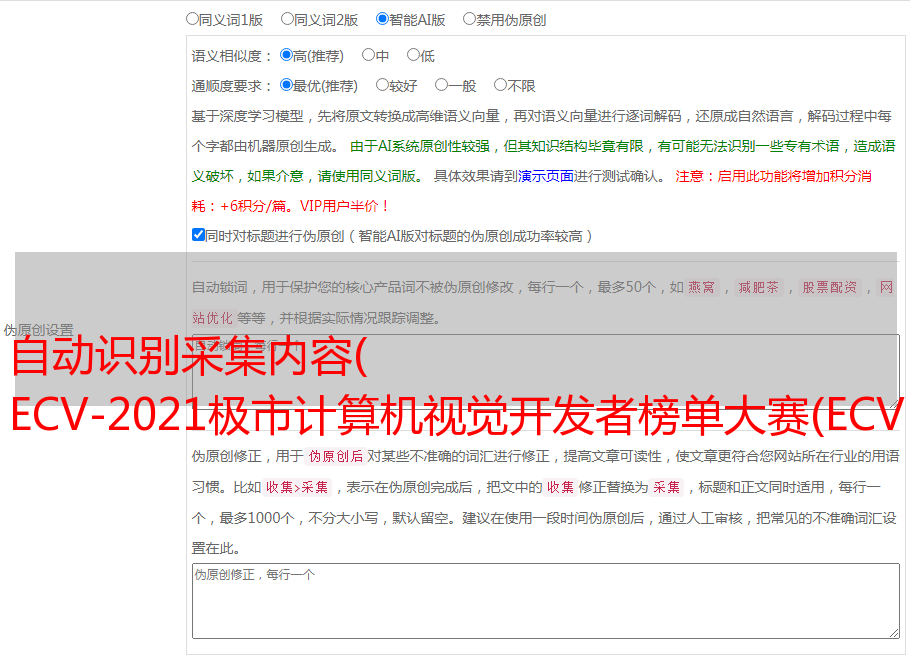Select 禁用伪原创 radio option

click(469, 19)
